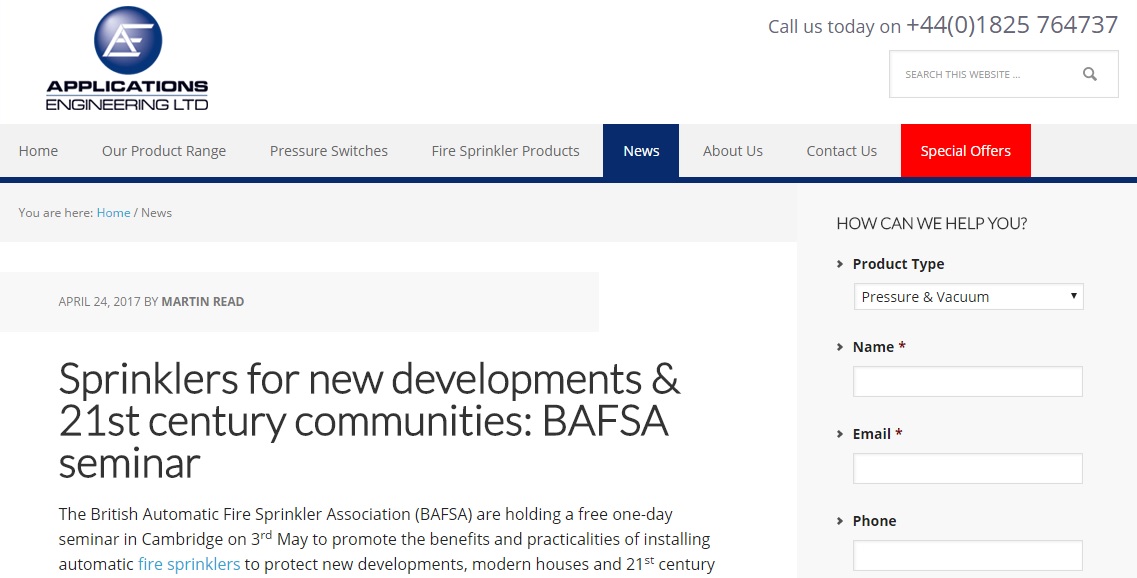Open Fire Sprinkler Products menu
1137x578 pixels.
(505, 151)
